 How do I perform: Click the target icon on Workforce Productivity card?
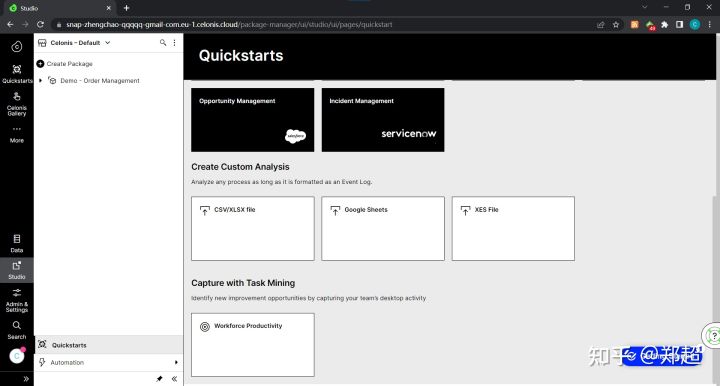(205, 326)
